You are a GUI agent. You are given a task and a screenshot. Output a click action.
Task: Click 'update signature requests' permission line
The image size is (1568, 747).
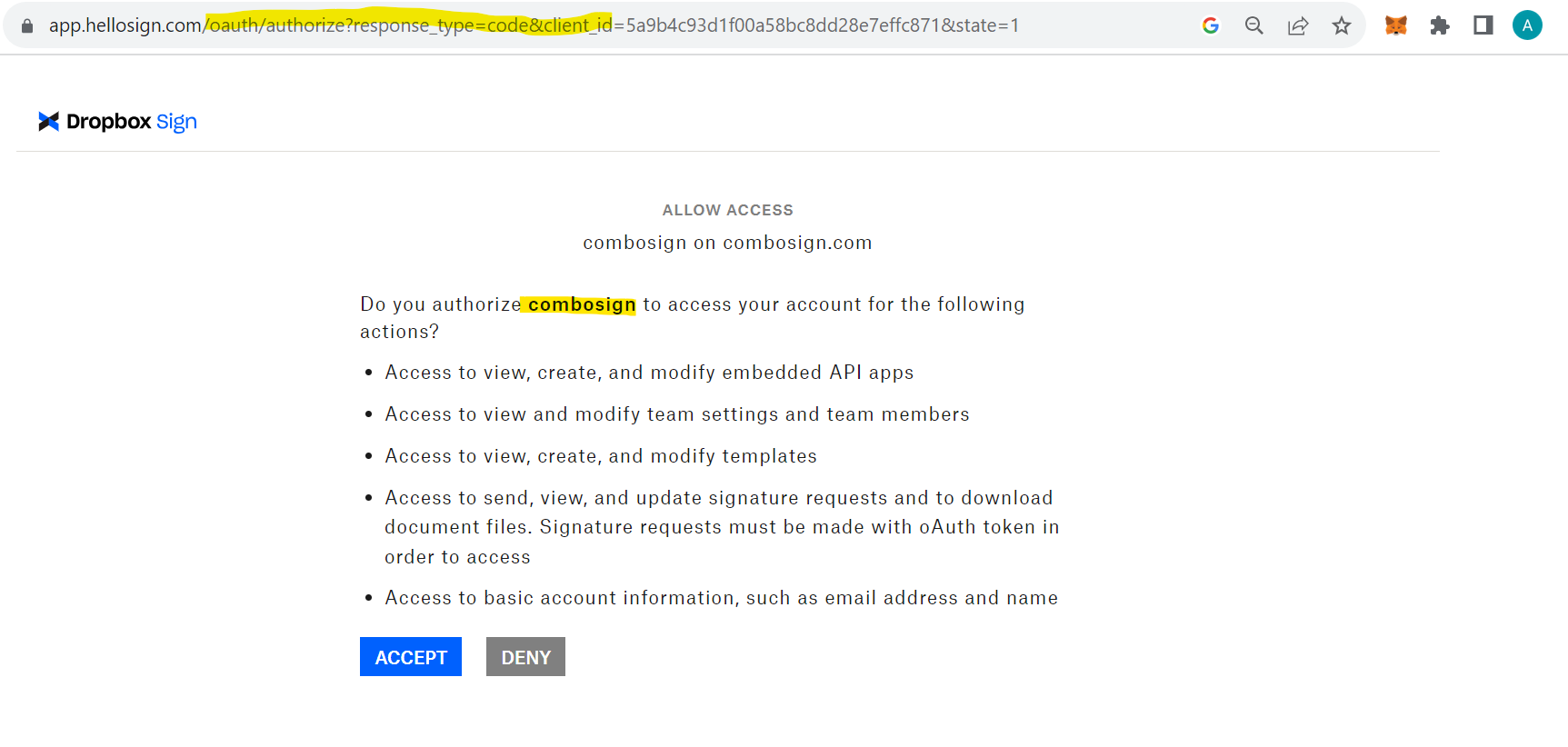tap(722, 527)
